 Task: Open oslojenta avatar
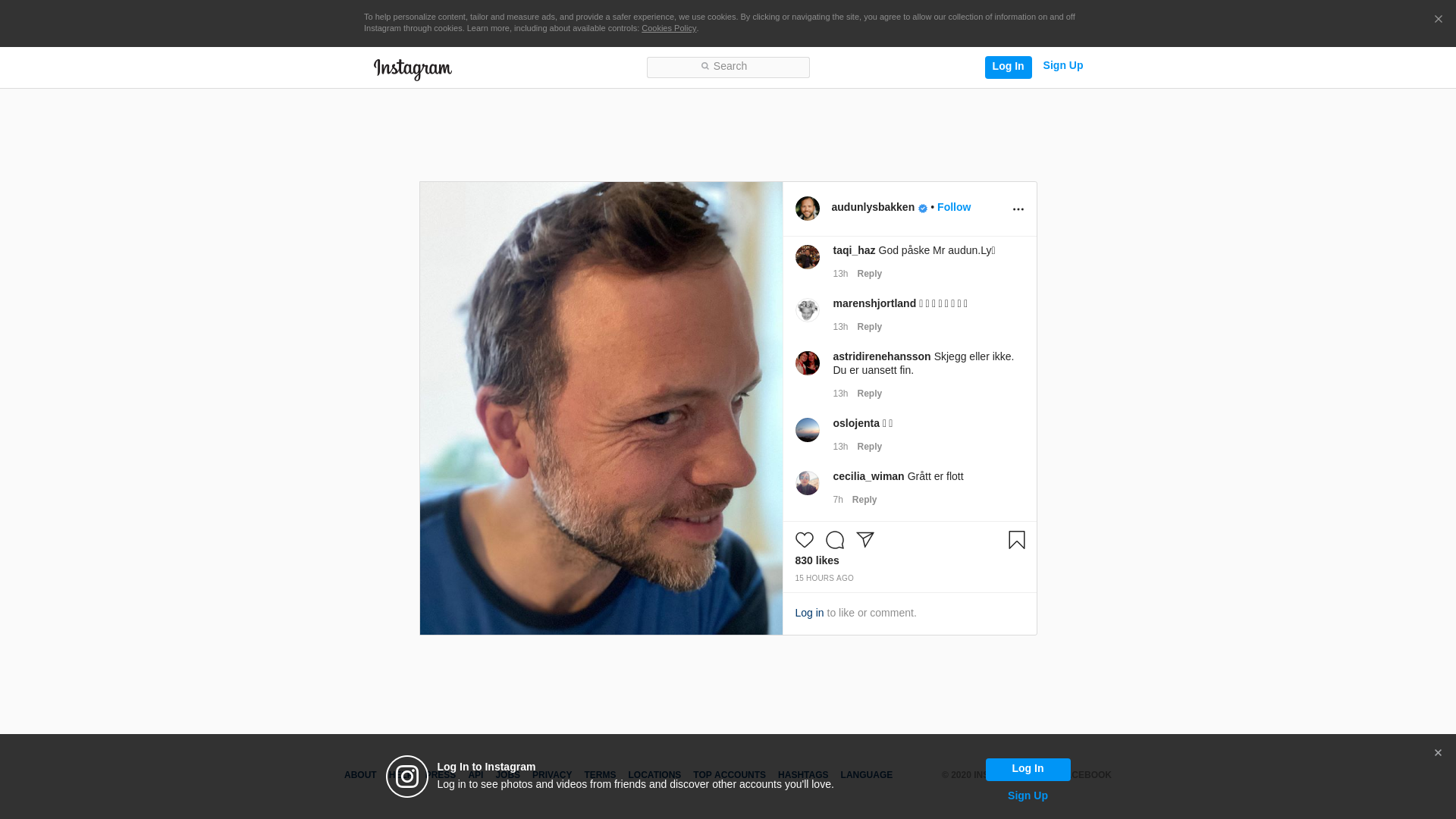coord(807,430)
